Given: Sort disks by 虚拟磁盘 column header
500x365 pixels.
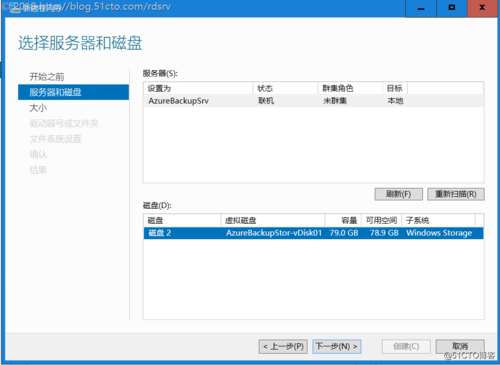Looking at the screenshot, I should pos(273,220).
